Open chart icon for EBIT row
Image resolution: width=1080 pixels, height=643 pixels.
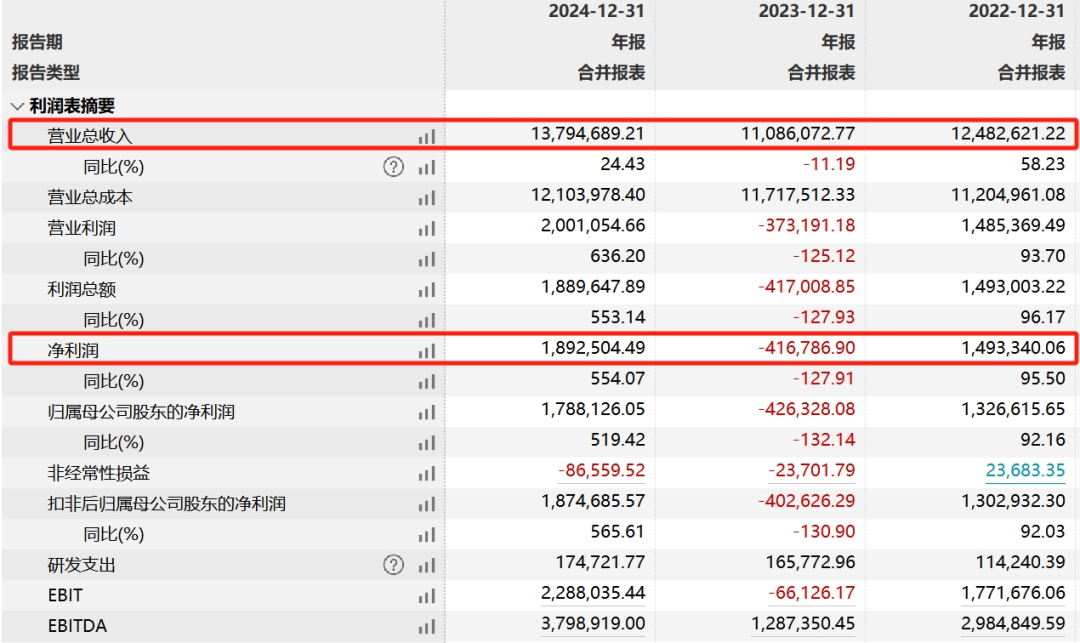point(427,596)
